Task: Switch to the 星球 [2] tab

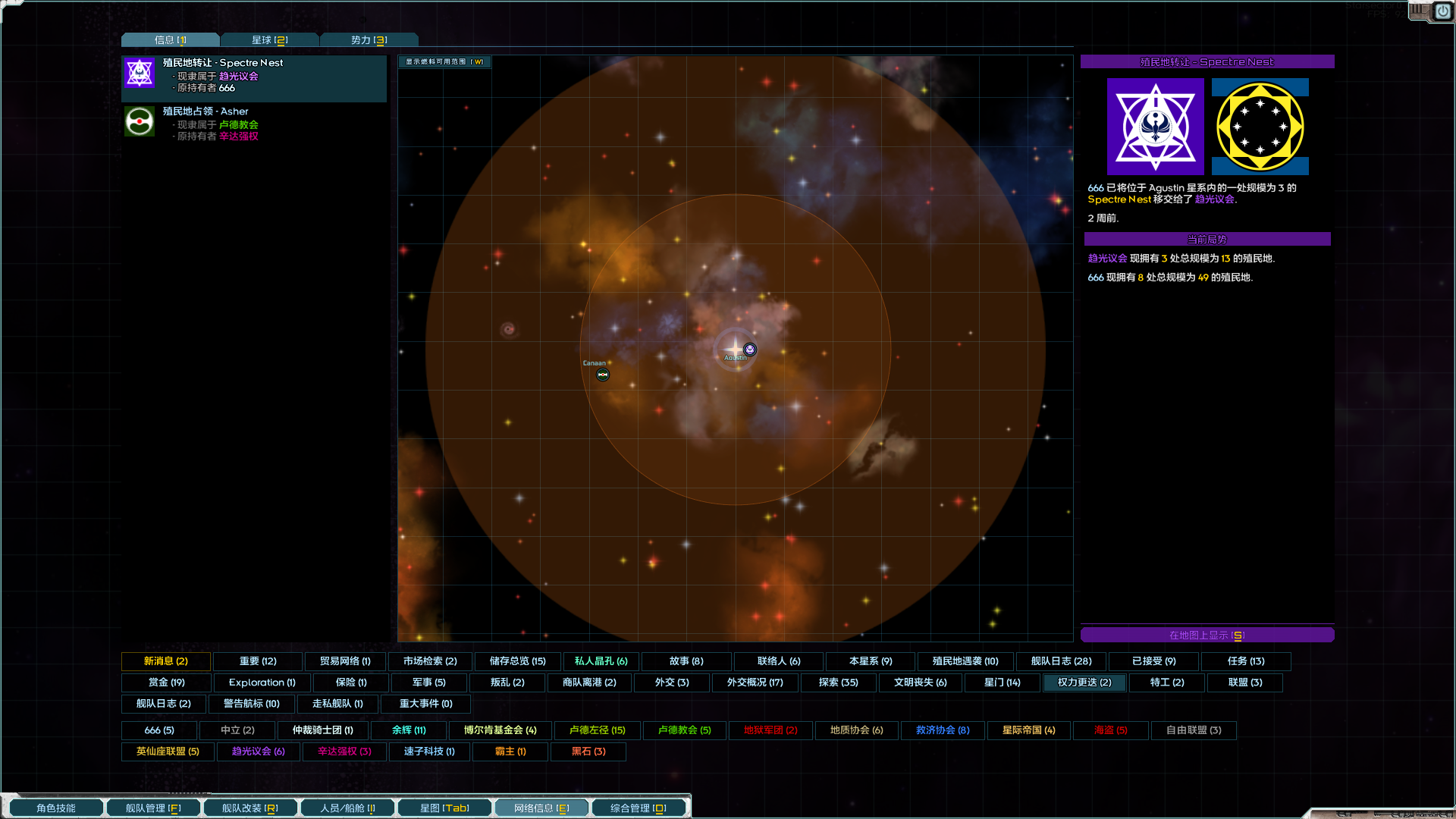Action: [x=269, y=39]
